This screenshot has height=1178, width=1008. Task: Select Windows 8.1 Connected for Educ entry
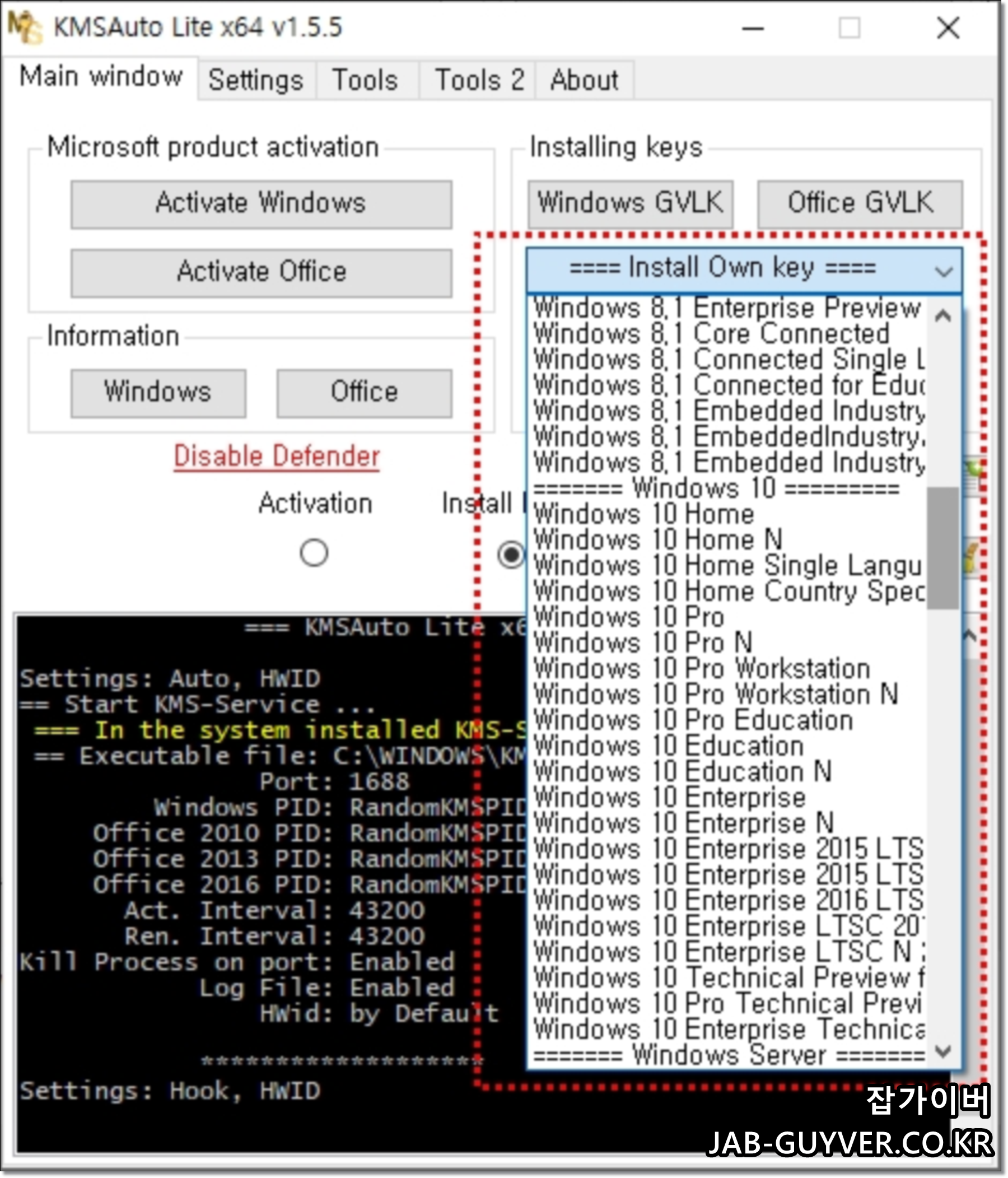coord(727,385)
